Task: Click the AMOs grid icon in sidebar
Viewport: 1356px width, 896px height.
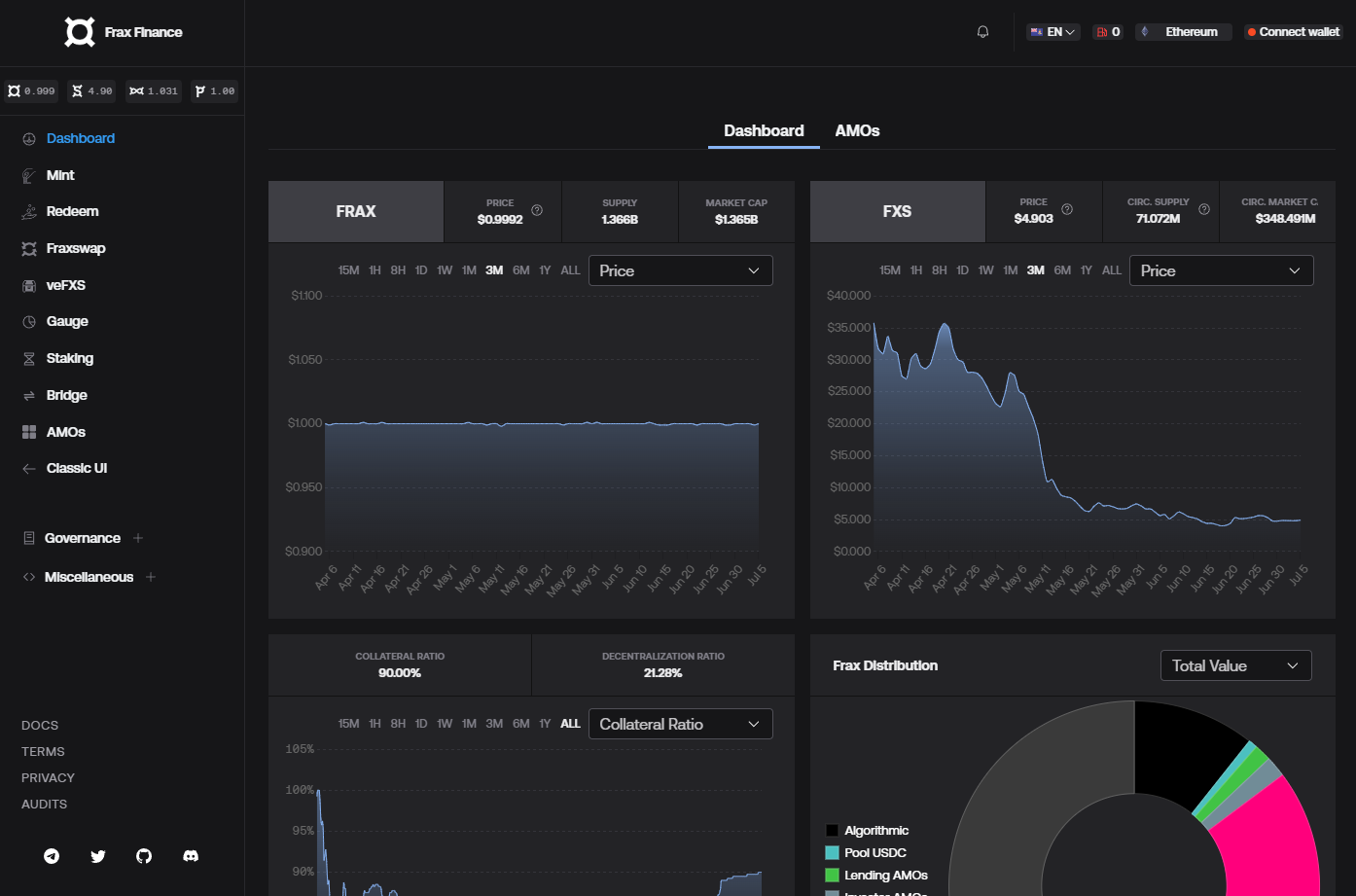Action: pyautogui.click(x=29, y=432)
